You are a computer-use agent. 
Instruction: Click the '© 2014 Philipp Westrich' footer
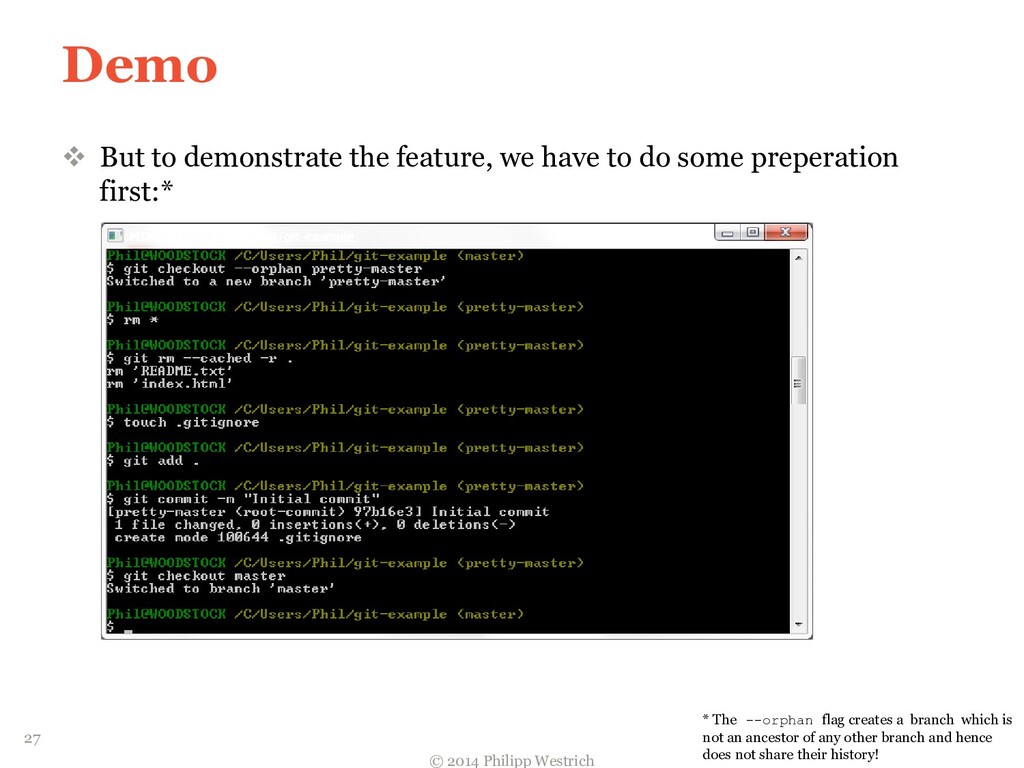point(512,761)
